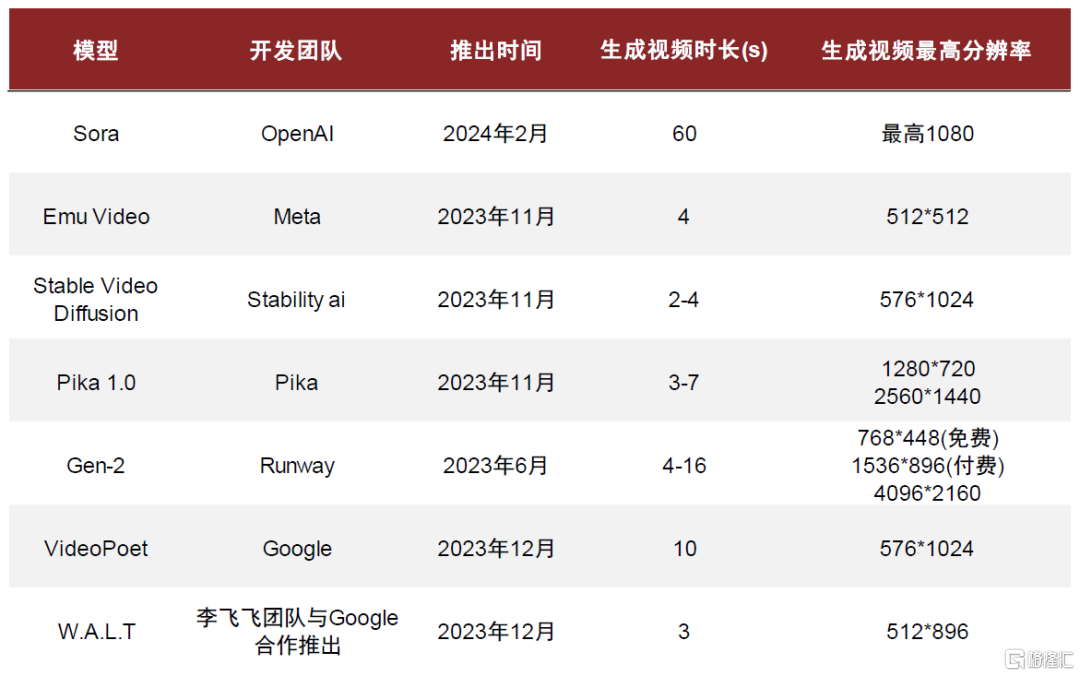Select the Sora model cell
1080x676 pixels.
point(96,134)
